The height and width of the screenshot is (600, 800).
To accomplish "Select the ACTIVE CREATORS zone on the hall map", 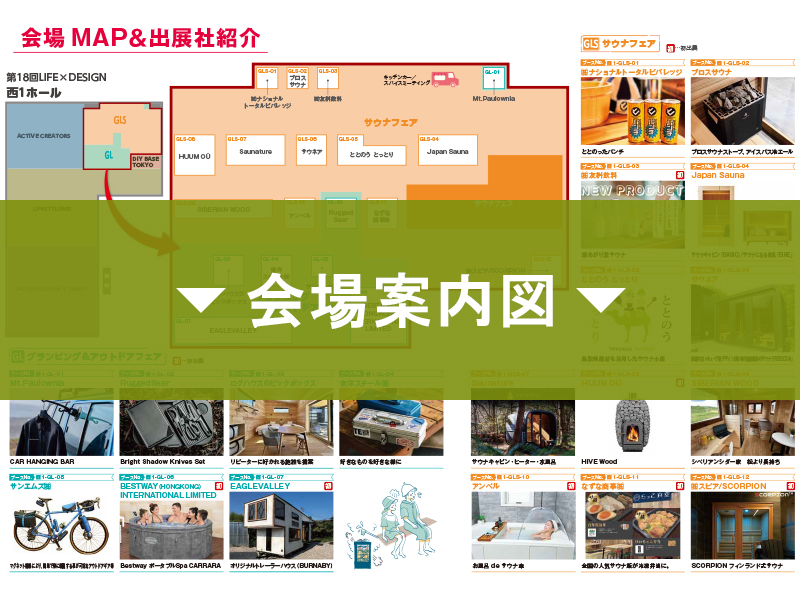I will [44, 136].
